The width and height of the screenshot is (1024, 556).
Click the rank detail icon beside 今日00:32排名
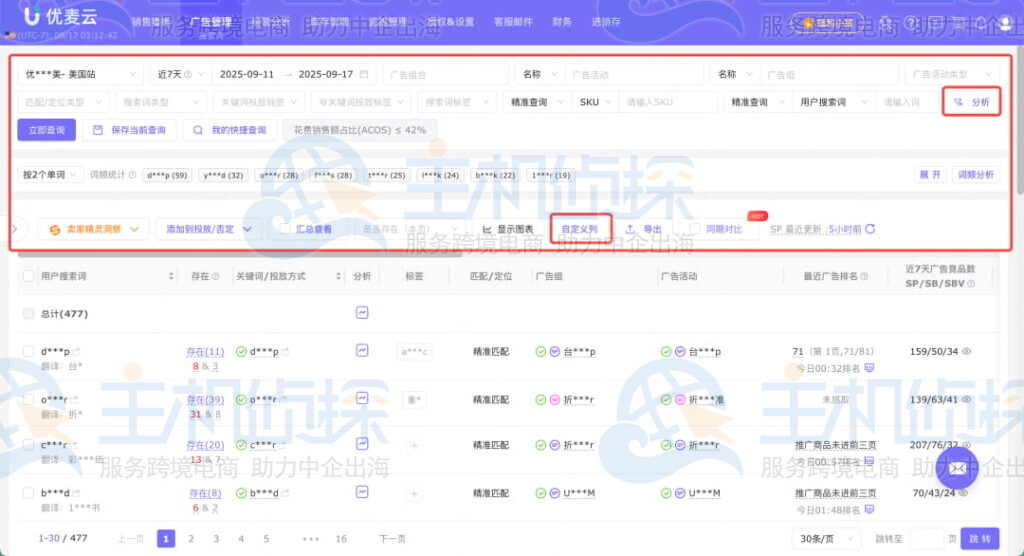(x=869, y=368)
